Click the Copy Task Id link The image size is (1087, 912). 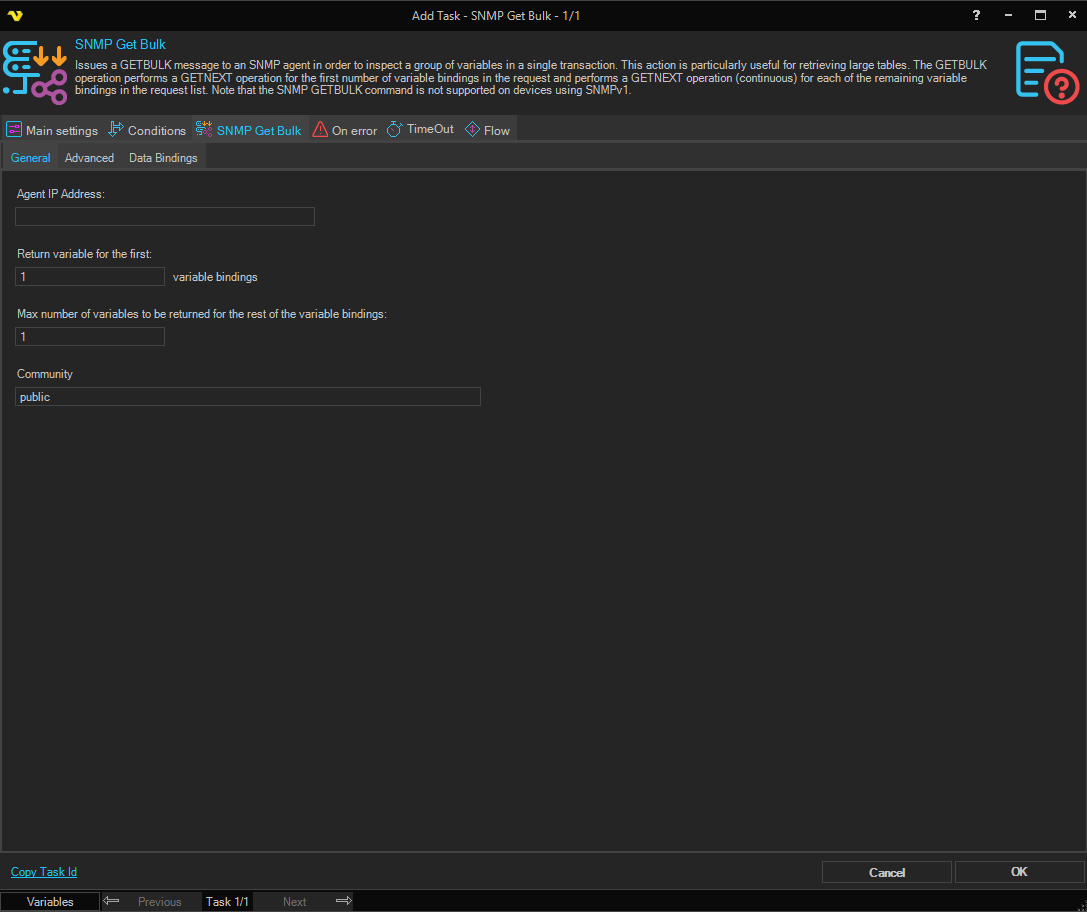(x=44, y=872)
